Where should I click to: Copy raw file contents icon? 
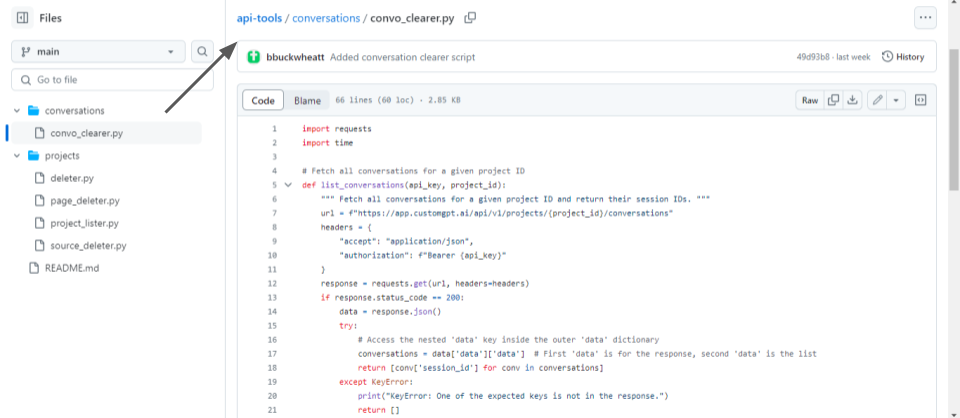(x=833, y=100)
